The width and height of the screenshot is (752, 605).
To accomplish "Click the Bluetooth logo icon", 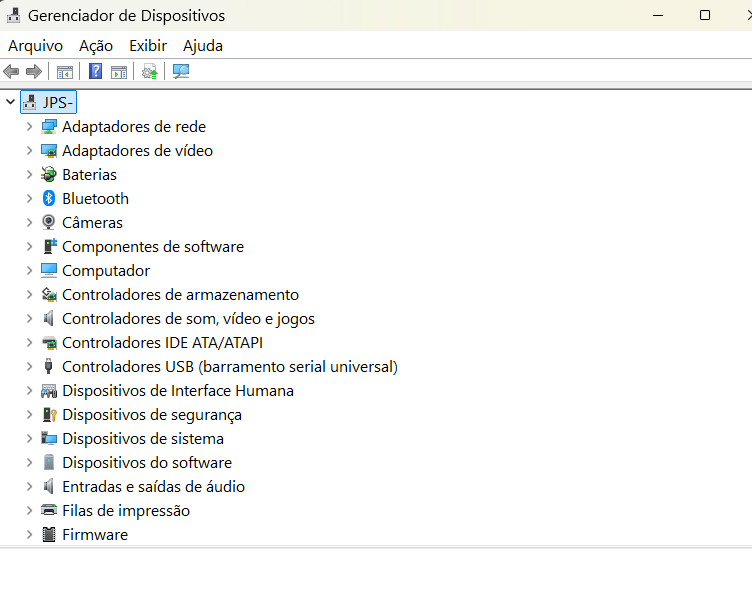I will (48, 199).
